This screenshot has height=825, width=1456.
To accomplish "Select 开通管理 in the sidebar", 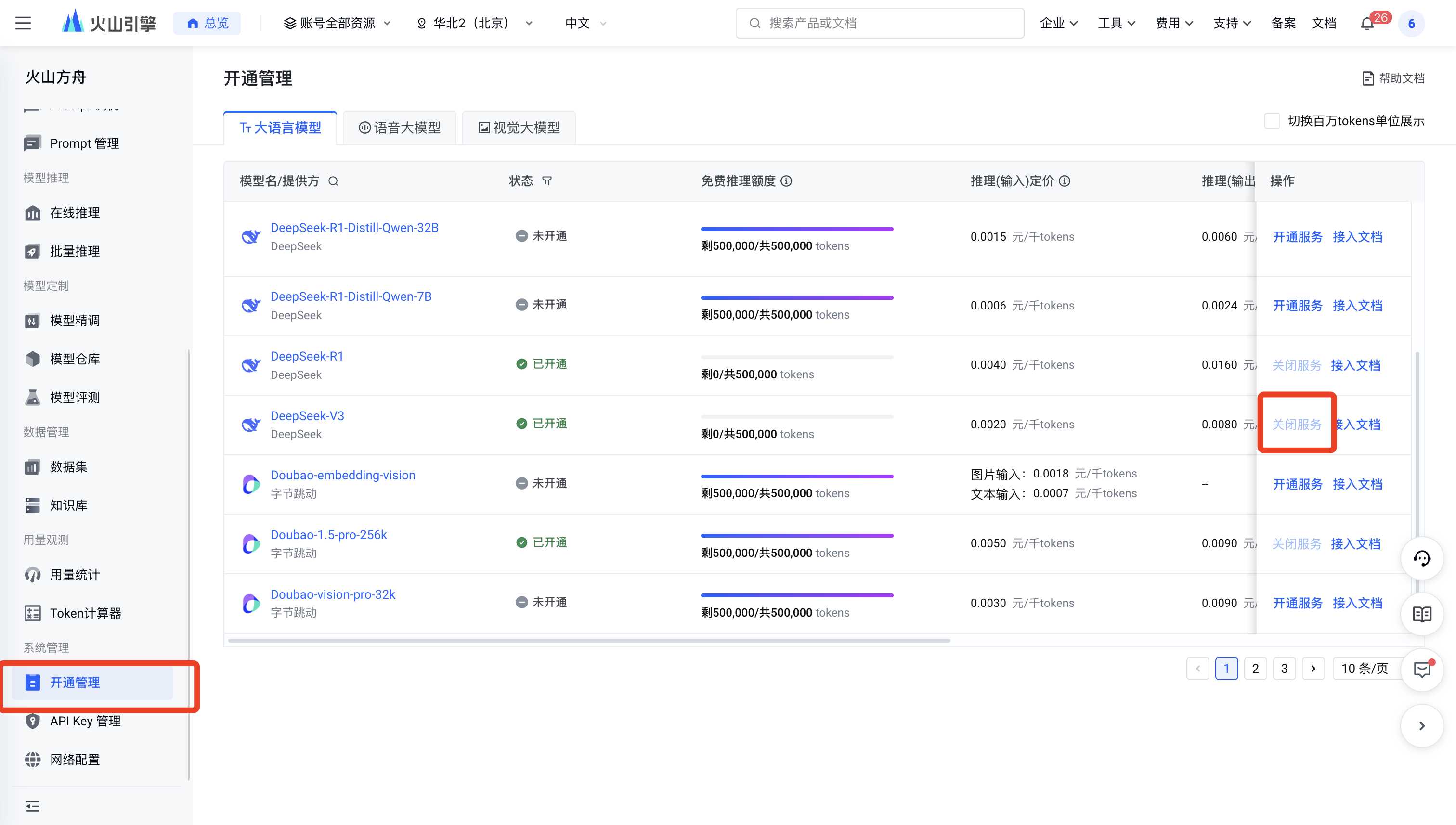I will pos(93,682).
